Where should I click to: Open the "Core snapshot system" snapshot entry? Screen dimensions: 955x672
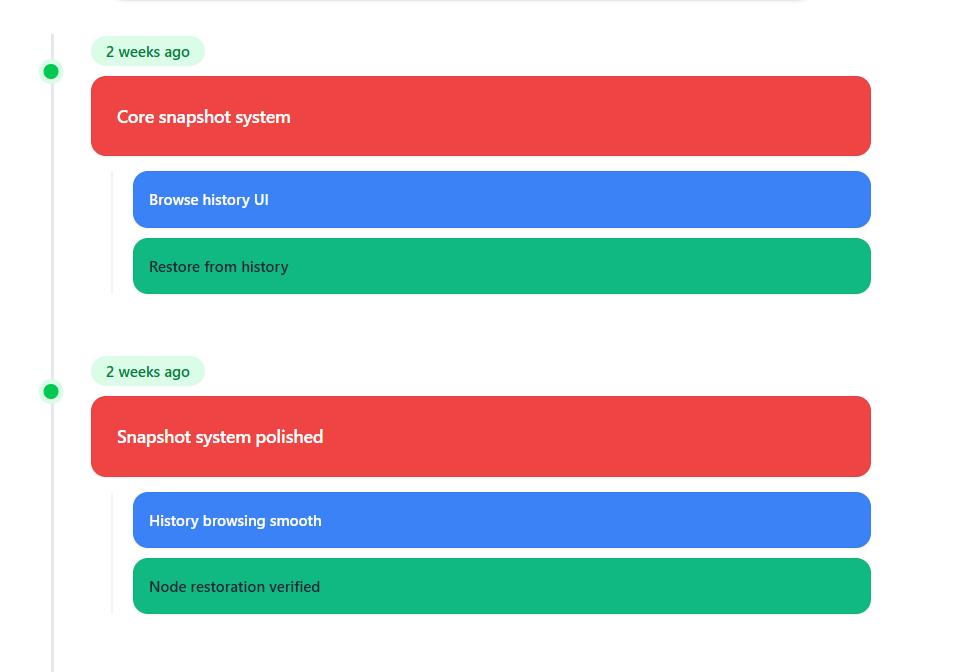480,116
